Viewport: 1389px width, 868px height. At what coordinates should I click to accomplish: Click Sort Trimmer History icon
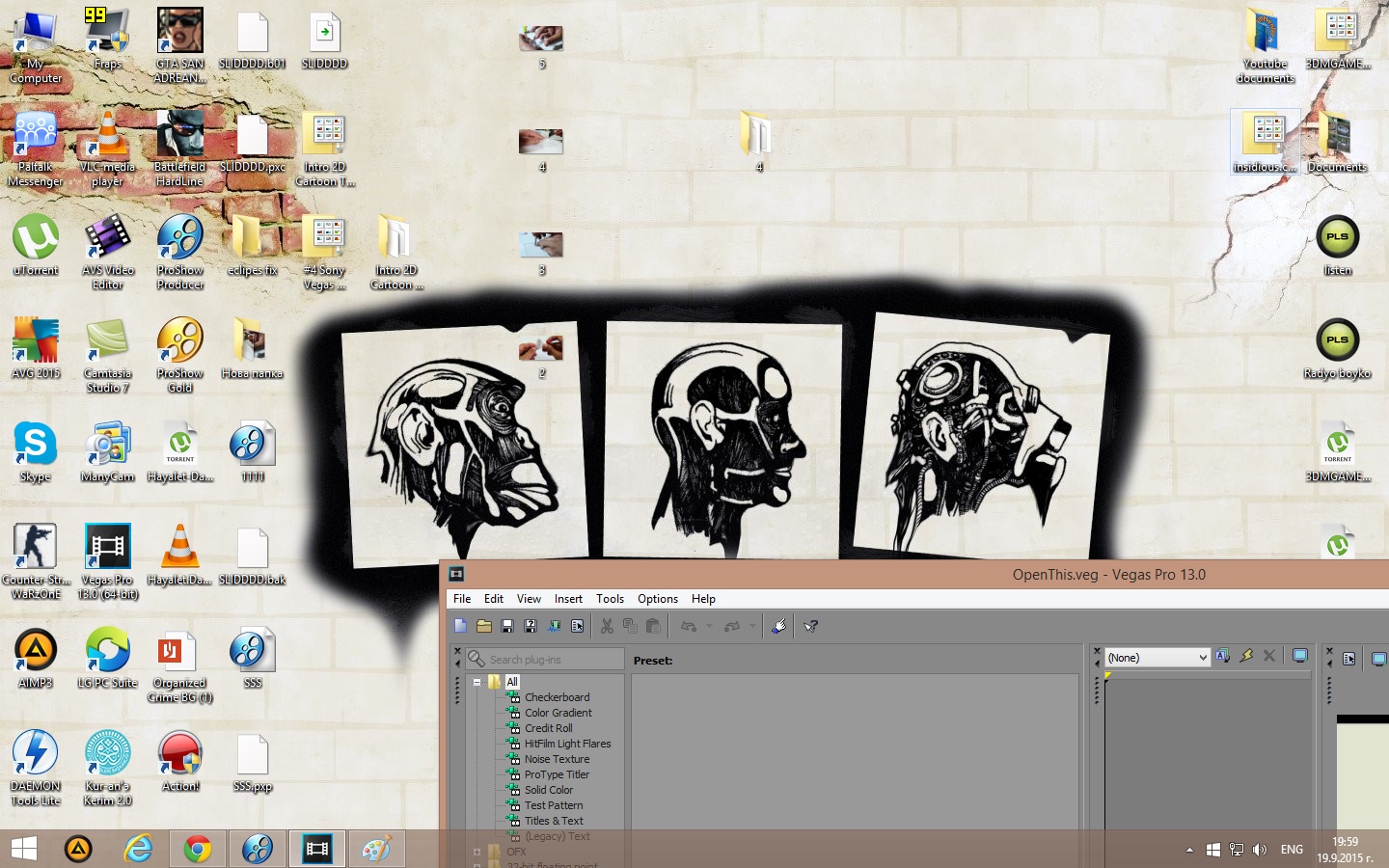pos(1223,656)
